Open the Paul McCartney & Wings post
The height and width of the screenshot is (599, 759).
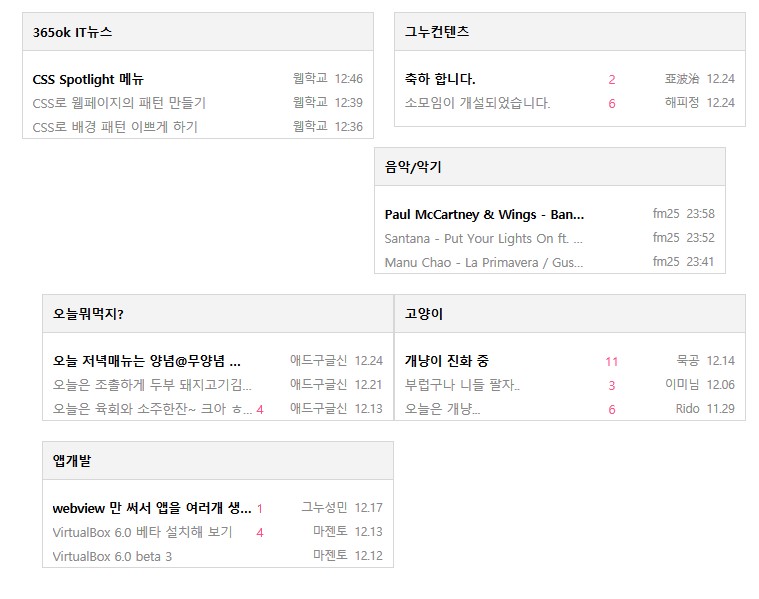tap(484, 214)
